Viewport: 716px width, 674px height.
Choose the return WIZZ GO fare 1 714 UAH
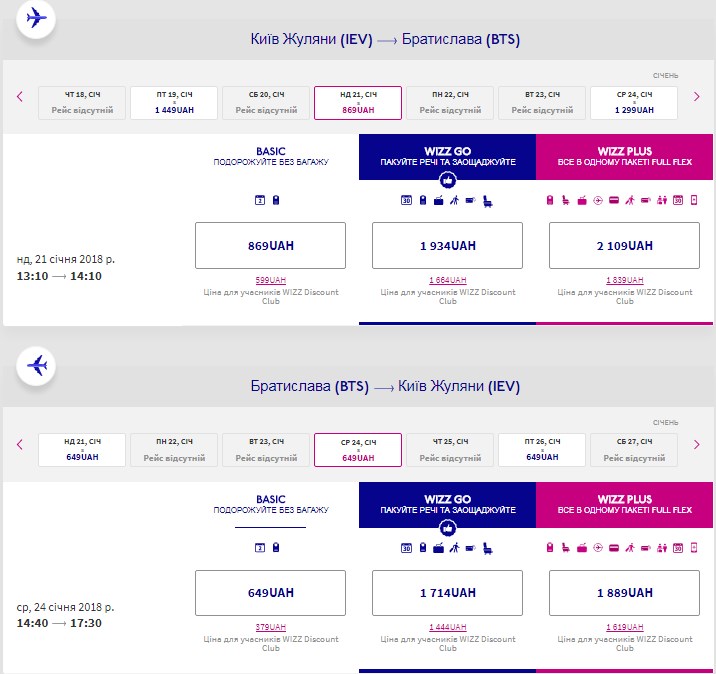click(447, 592)
